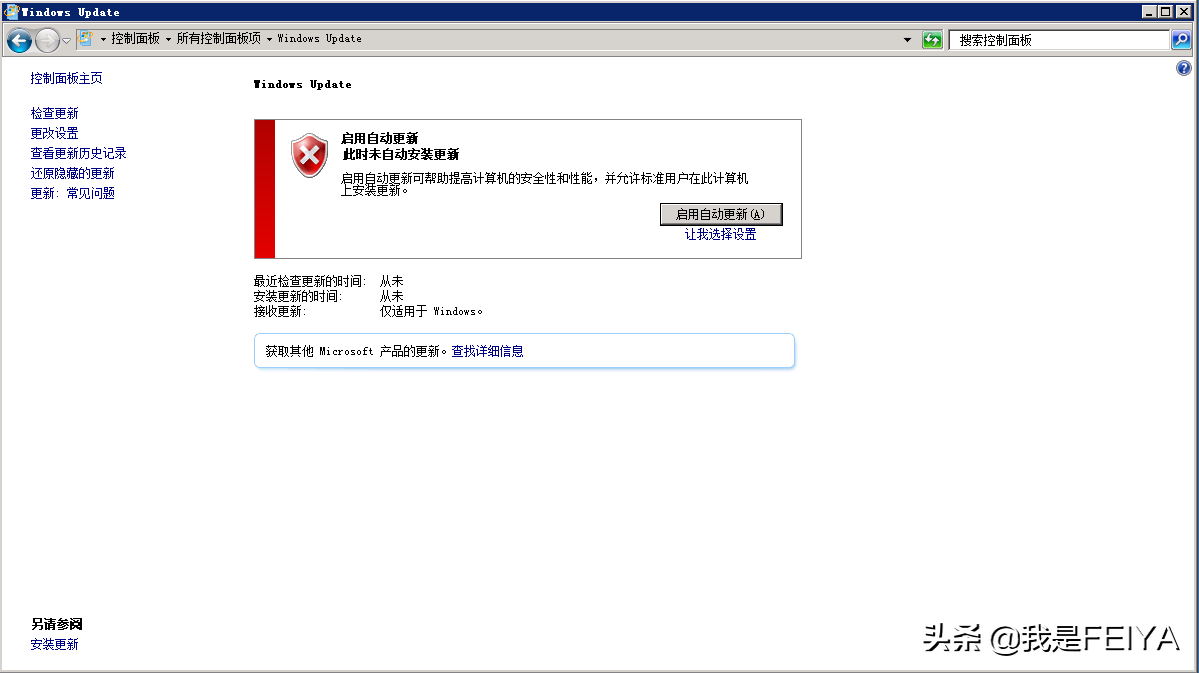This screenshot has width=1199, height=673.
Task: Expand dropdown arrow before 控制面板 in breadcrumb
Action: pyautogui.click(x=103, y=39)
